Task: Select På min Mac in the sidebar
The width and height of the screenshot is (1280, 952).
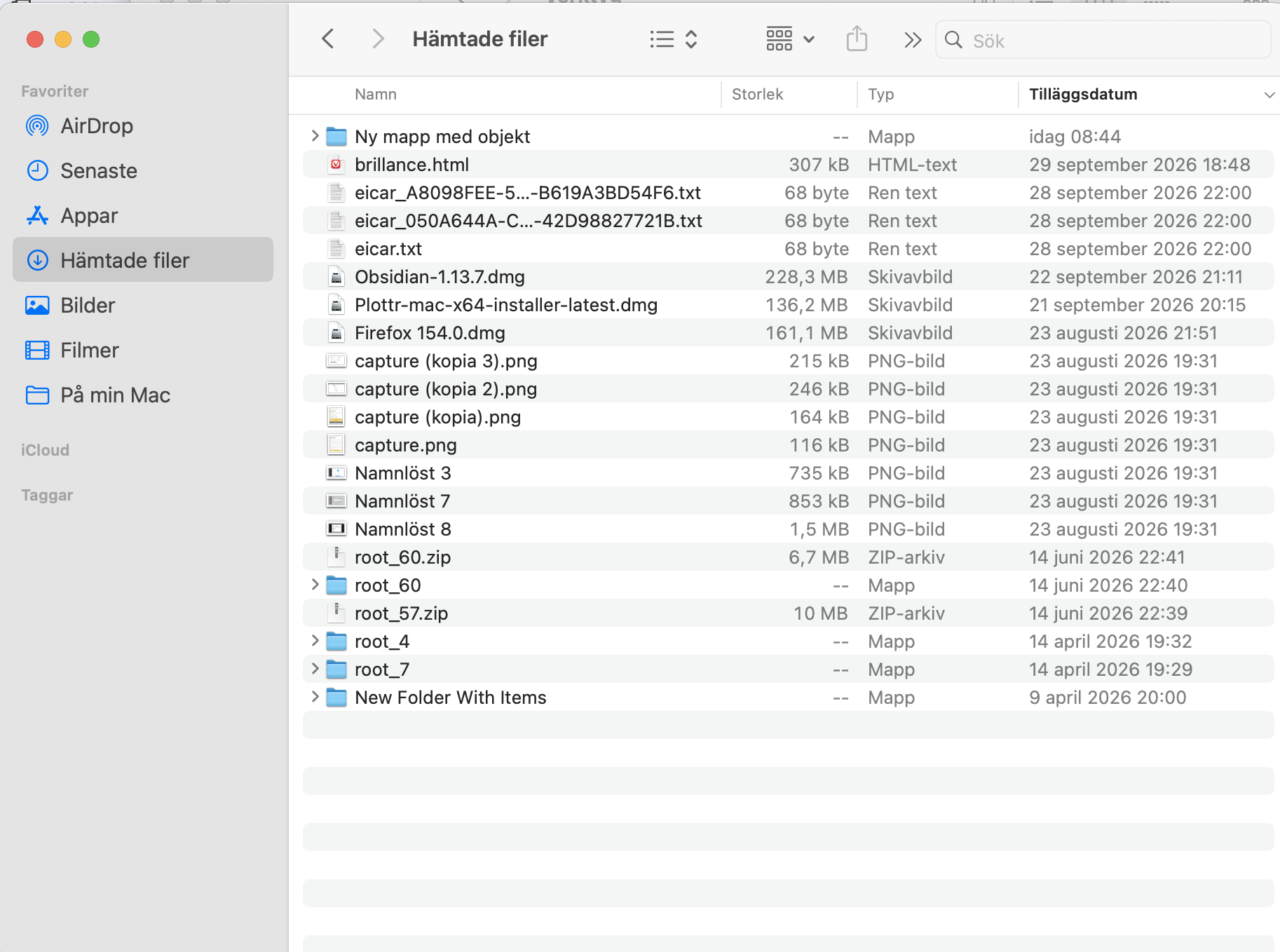Action: click(143, 395)
